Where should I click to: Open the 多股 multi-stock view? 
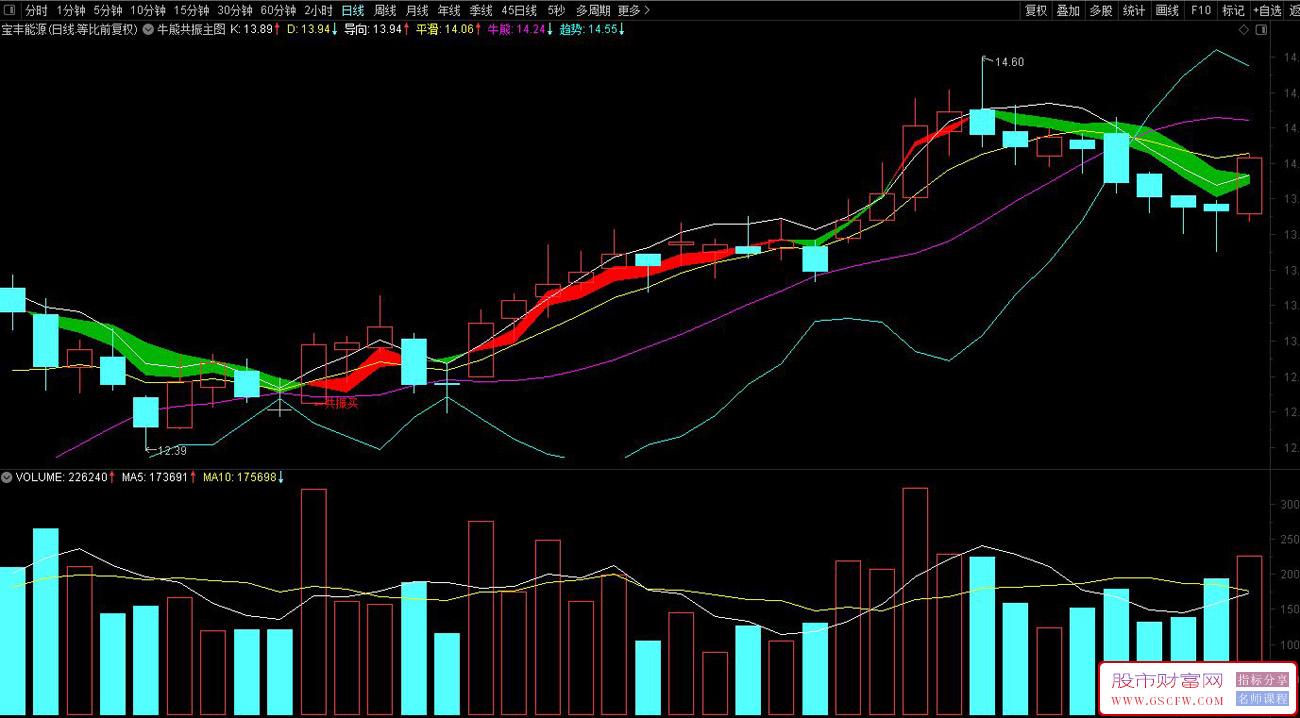1101,10
